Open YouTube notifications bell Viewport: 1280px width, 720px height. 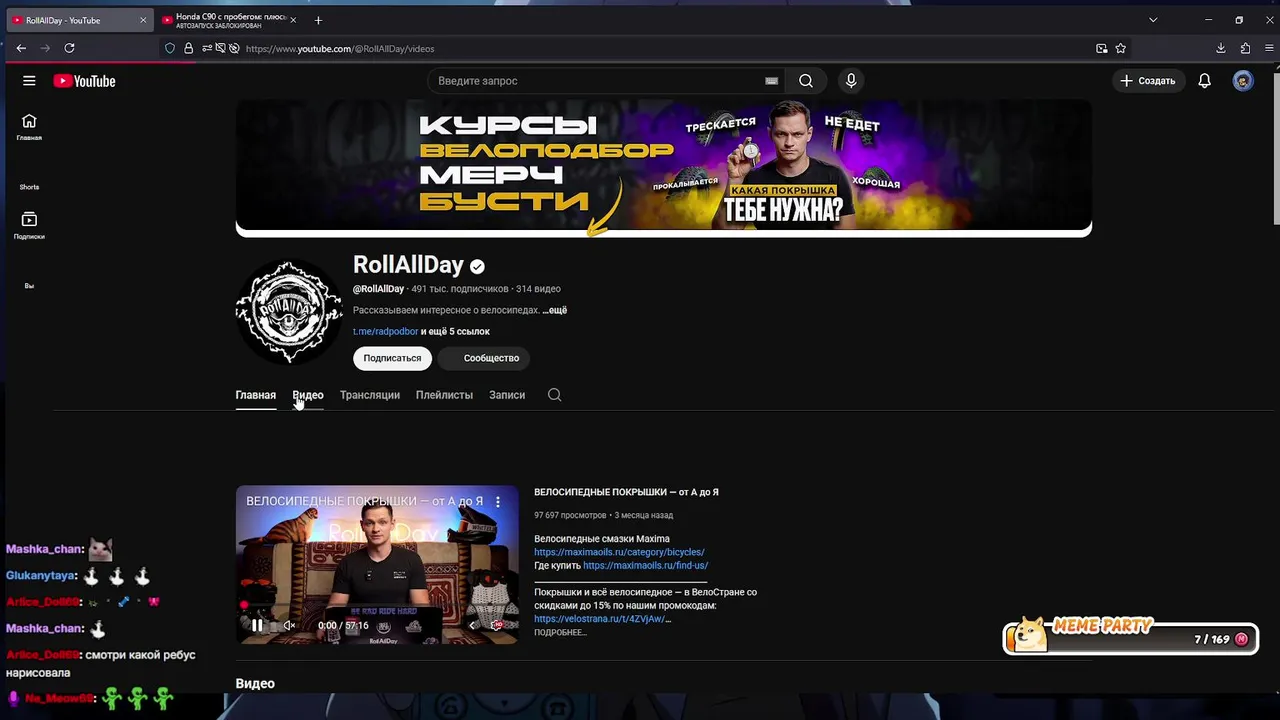click(x=1205, y=81)
